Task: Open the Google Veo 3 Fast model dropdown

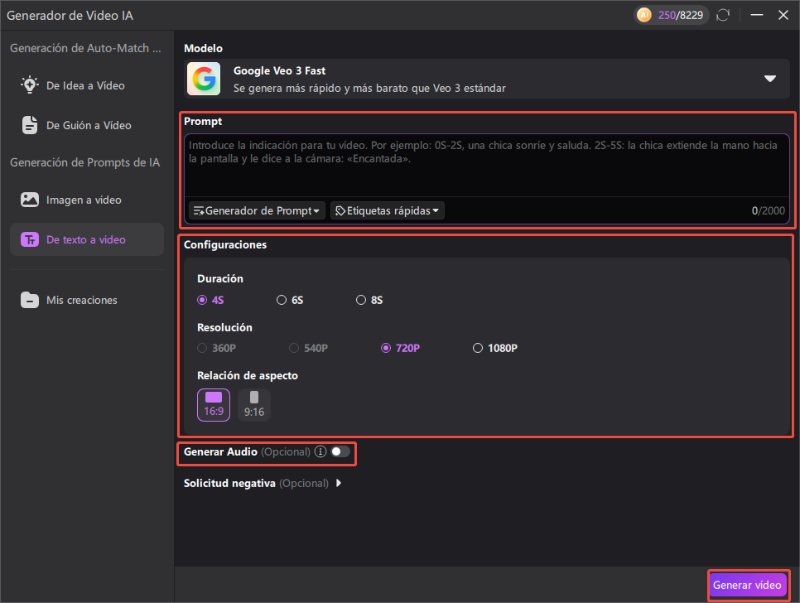Action: point(770,78)
